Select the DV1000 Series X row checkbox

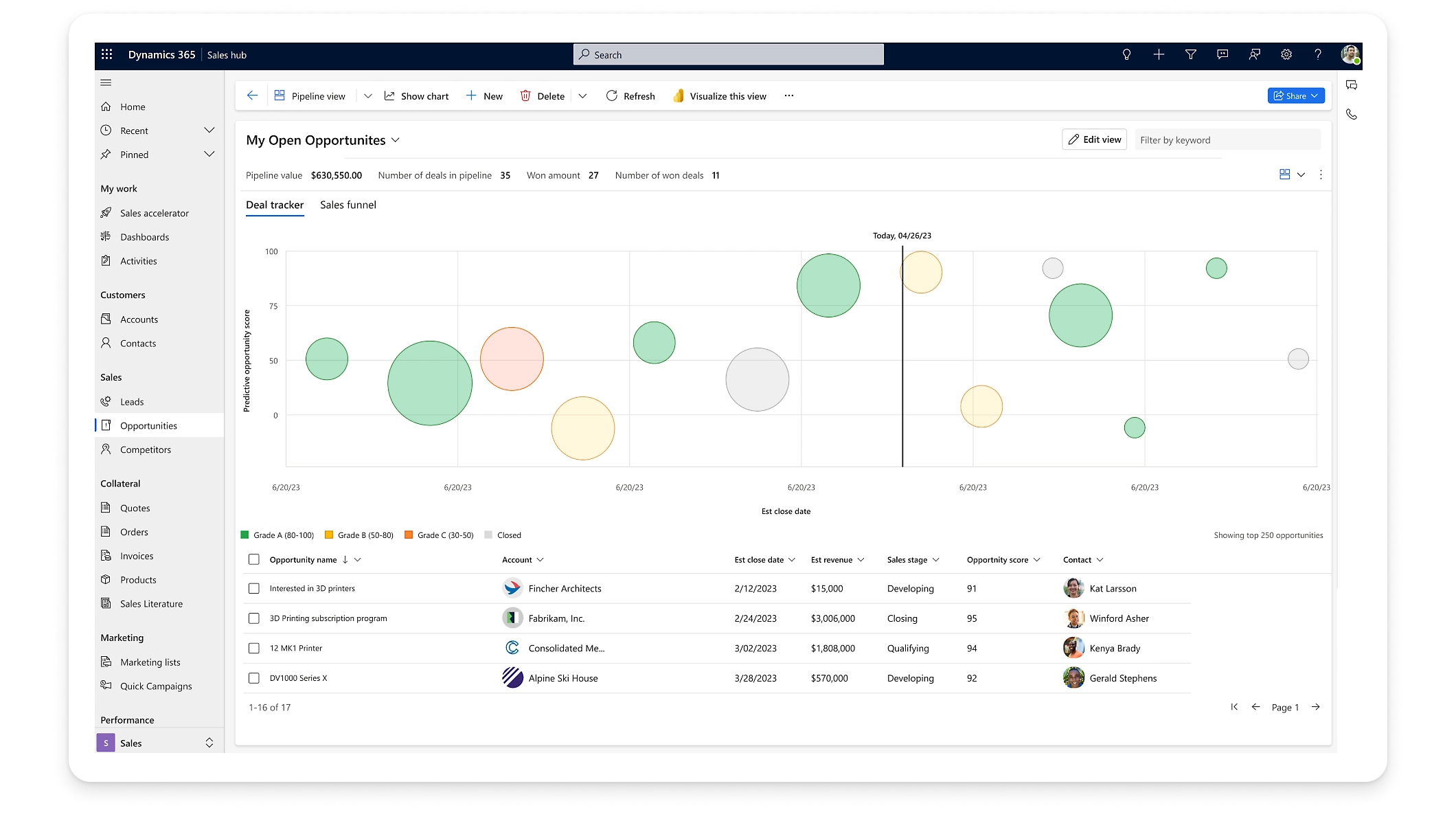tap(254, 678)
